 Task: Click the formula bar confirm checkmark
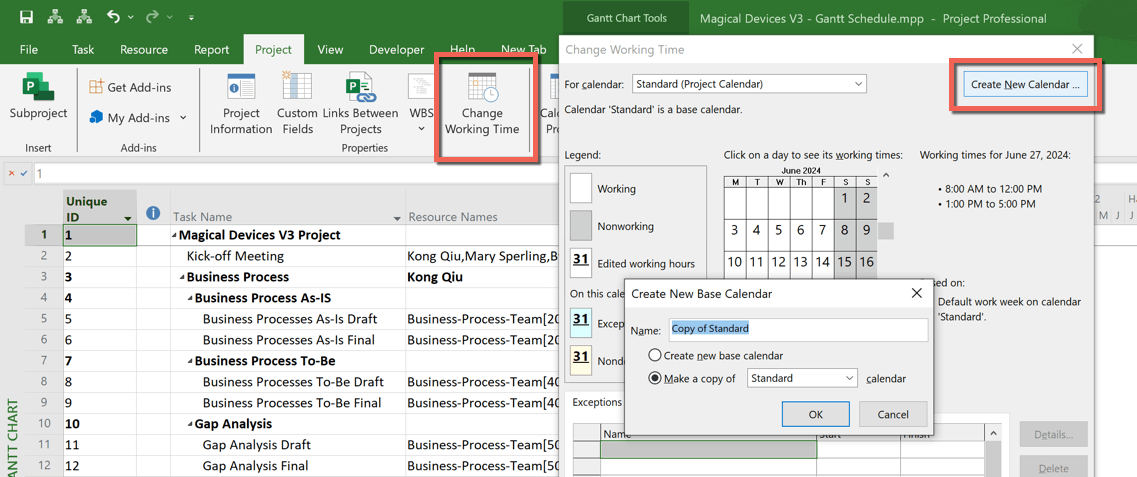click(25, 175)
